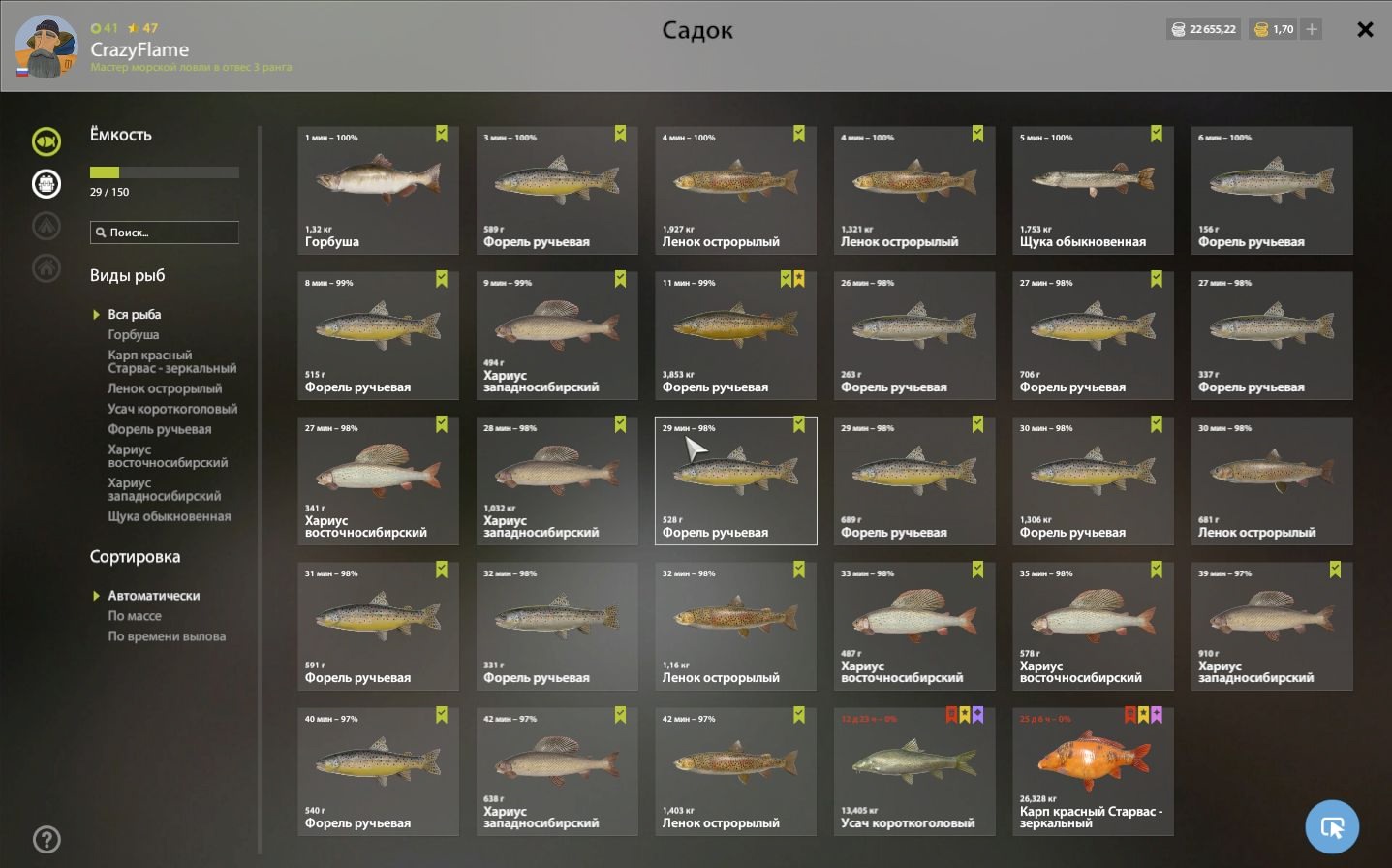Sort fish По времени вылова
Screen dimensions: 1392x868
pos(167,636)
